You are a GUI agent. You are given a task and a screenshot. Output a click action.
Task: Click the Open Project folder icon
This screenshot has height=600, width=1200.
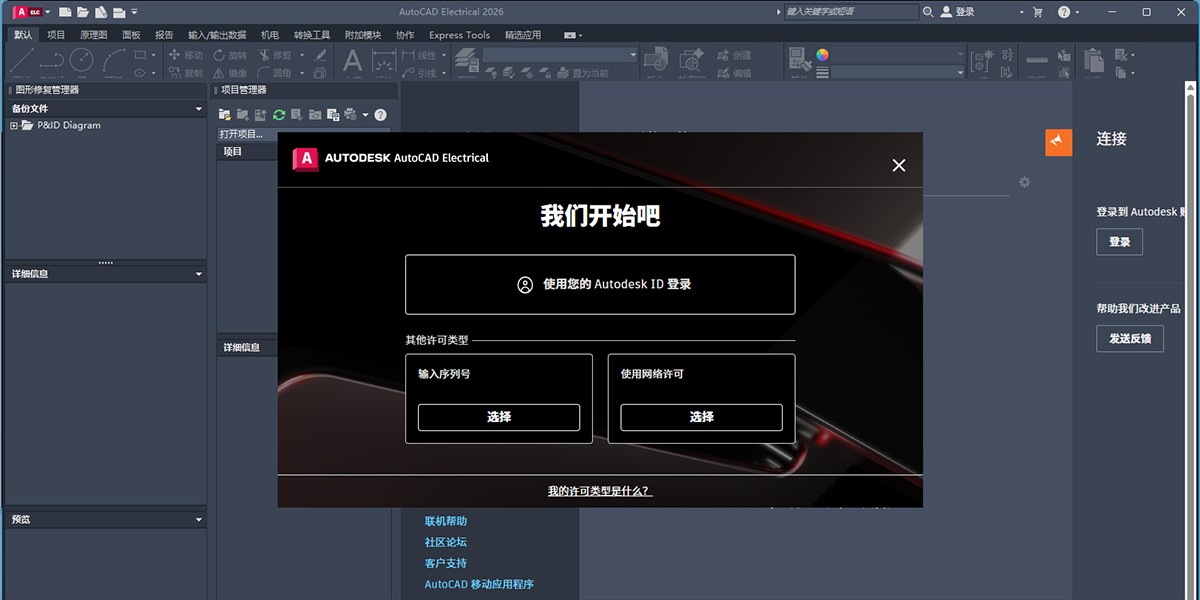tap(224, 114)
